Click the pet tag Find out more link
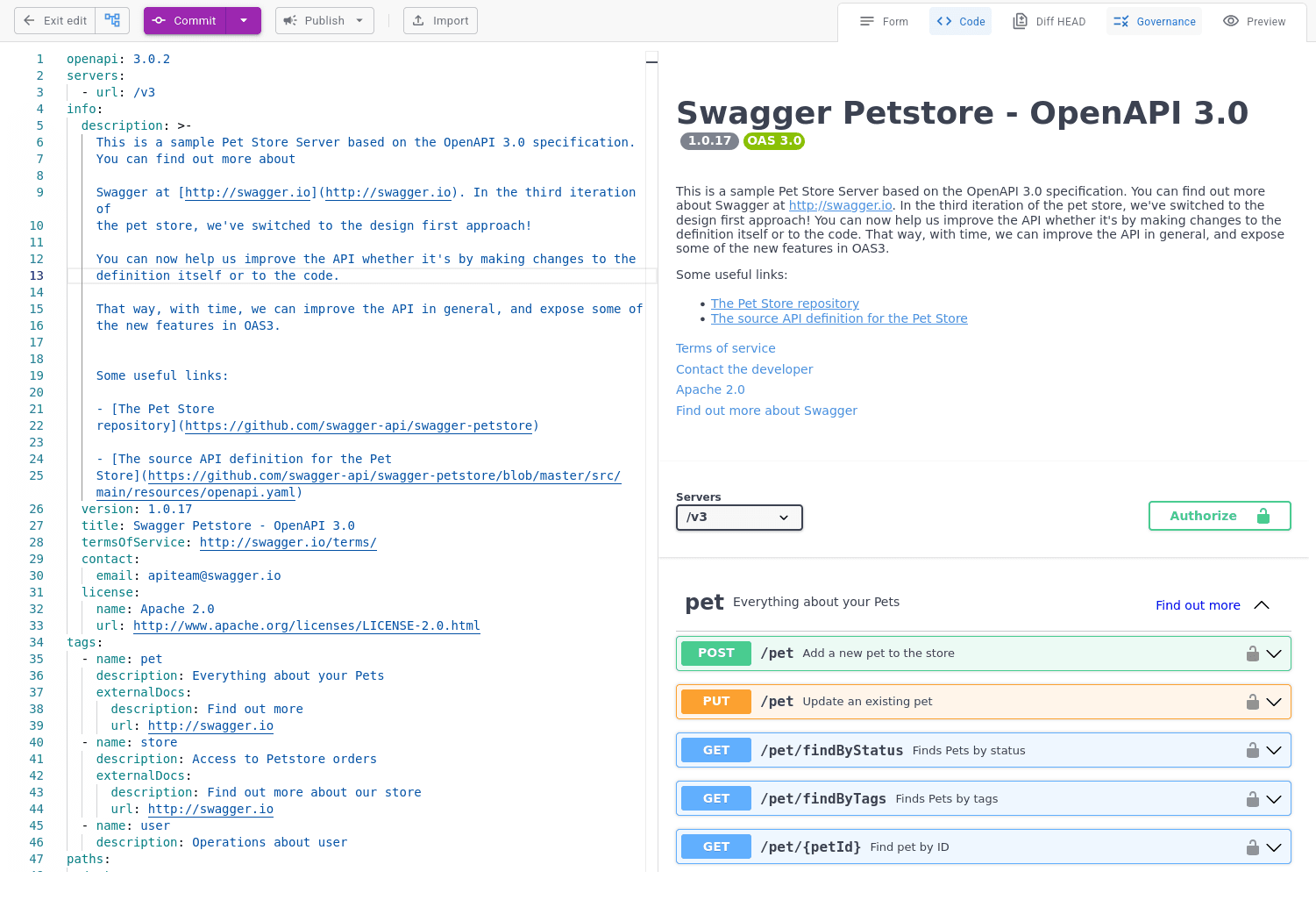1316x900 pixels. (x=1198, y=605)
